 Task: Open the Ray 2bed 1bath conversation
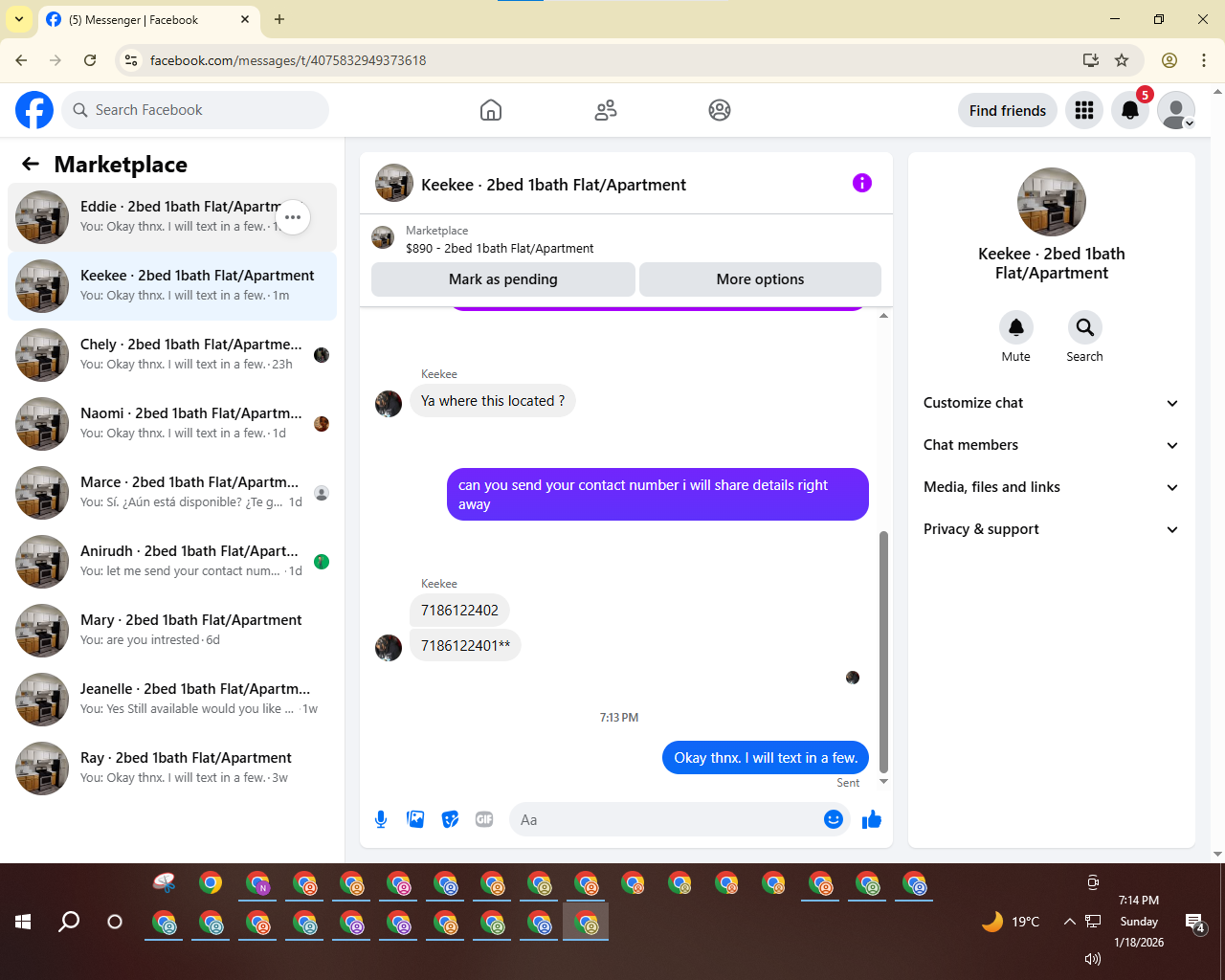pos(172,768)
